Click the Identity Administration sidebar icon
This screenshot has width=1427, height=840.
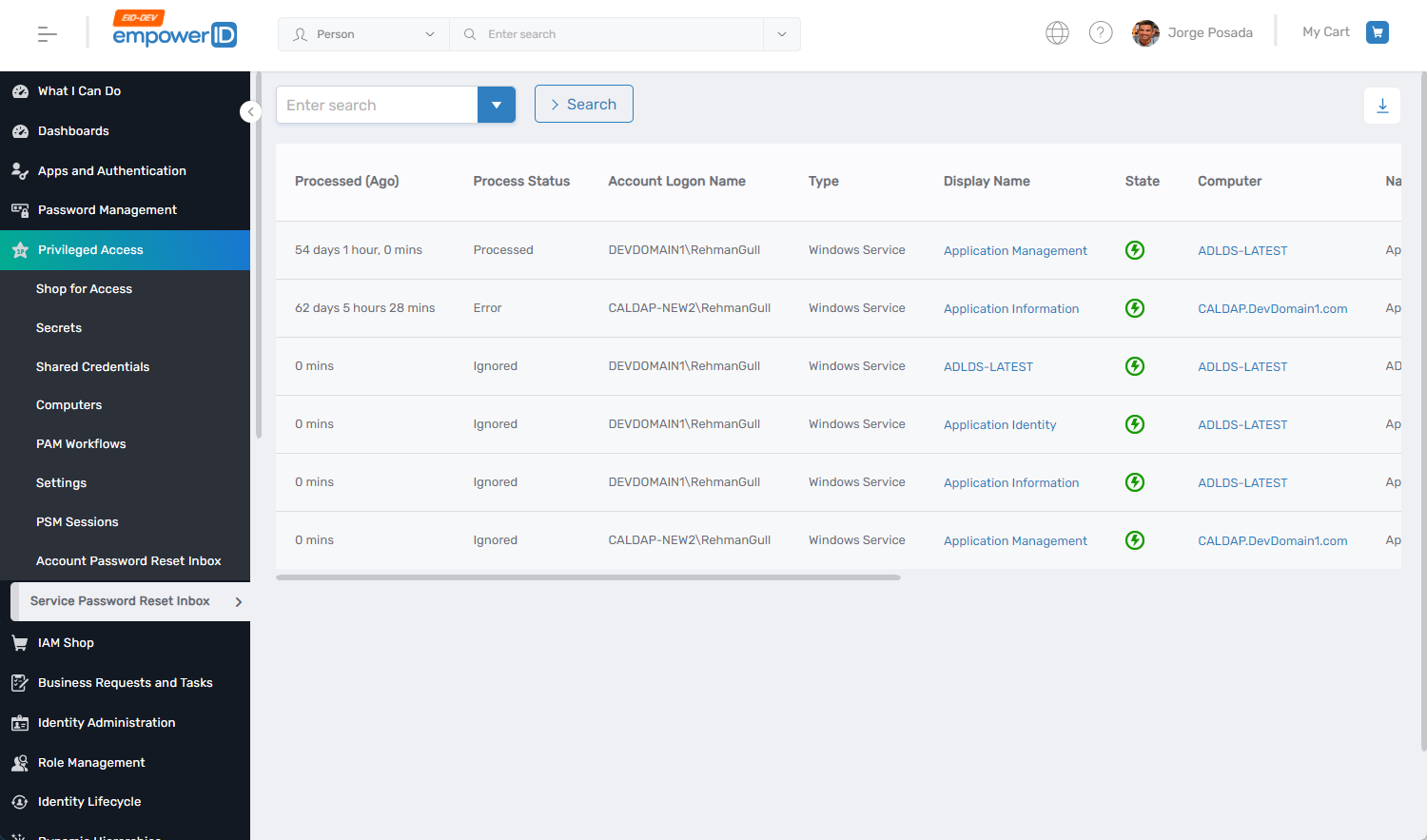point(19,722)
